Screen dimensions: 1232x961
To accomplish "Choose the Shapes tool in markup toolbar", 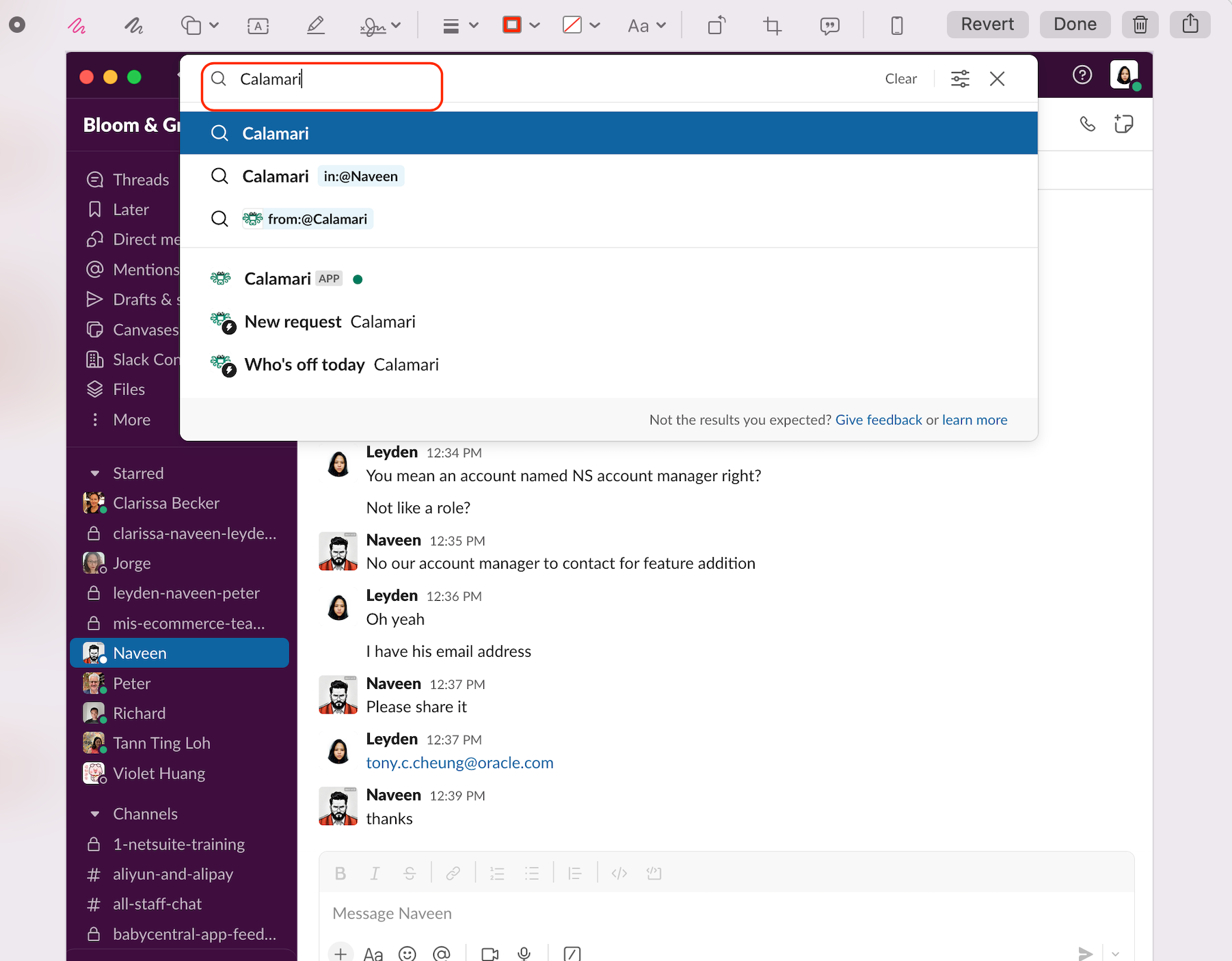I will tap(191, 26).
